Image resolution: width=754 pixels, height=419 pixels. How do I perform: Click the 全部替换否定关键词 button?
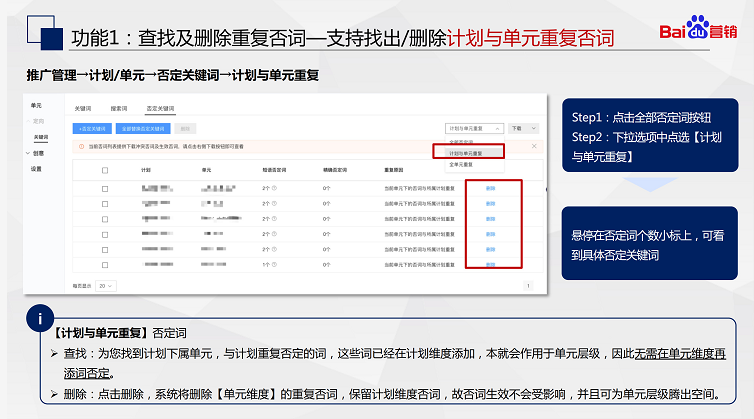coord(143,128)
